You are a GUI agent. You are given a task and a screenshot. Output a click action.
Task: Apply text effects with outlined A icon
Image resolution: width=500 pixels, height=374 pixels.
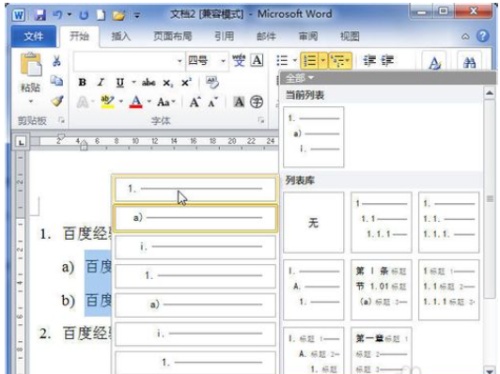(x=83, y=102)
